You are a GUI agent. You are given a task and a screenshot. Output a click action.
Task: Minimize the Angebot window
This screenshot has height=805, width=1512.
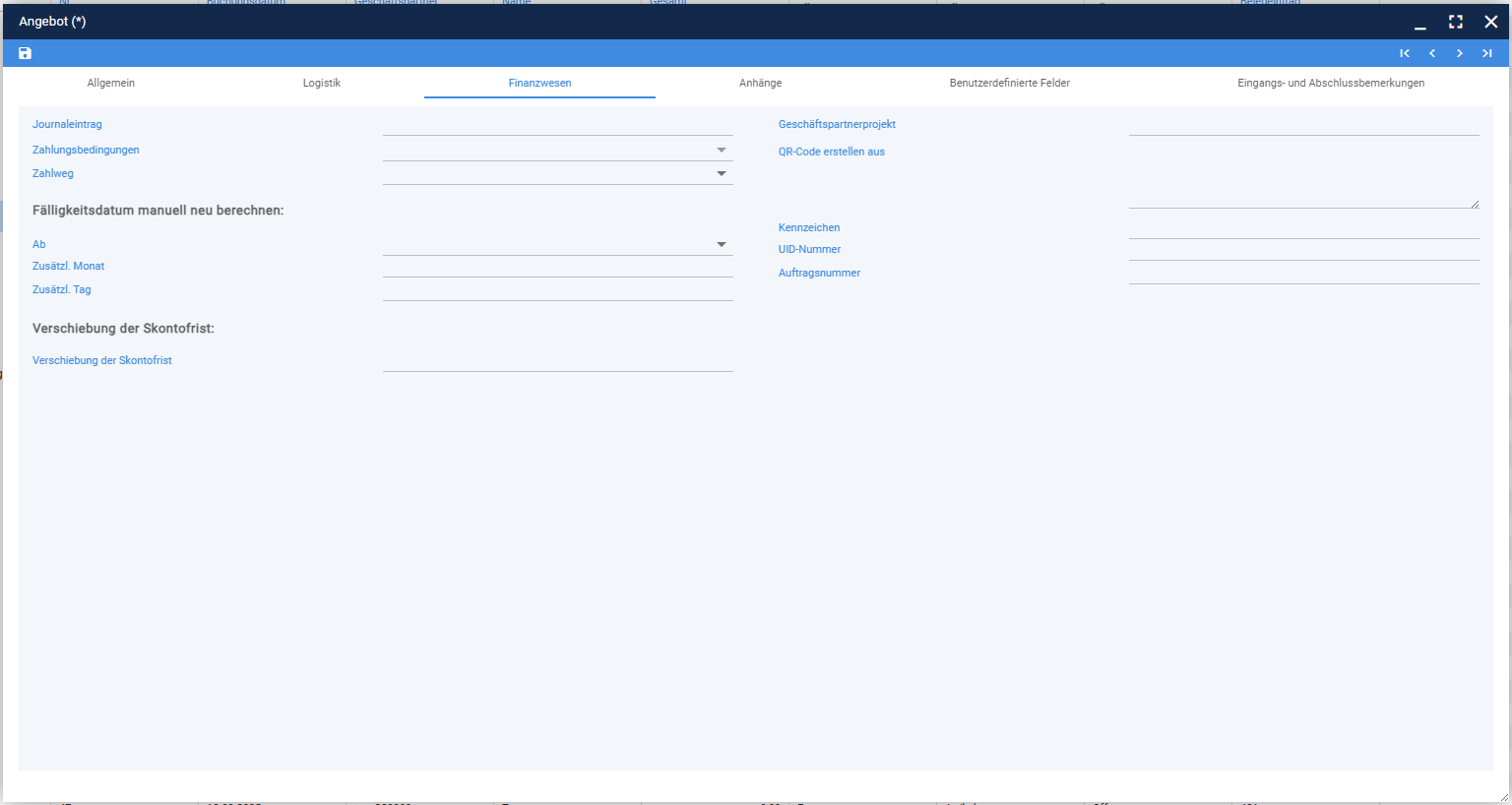tap(1420, 22)
